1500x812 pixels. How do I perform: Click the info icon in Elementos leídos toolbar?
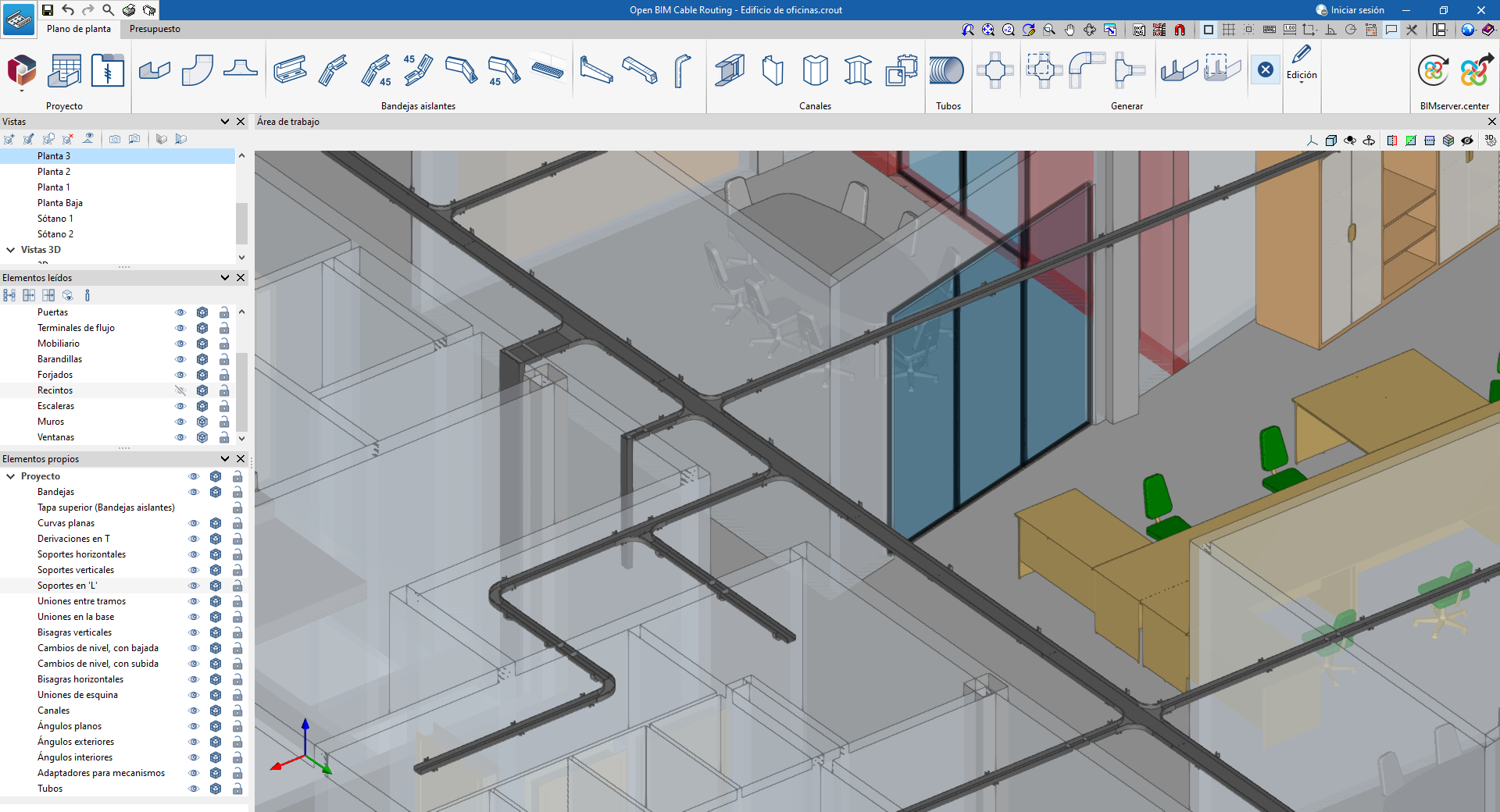tap(87, 295)
